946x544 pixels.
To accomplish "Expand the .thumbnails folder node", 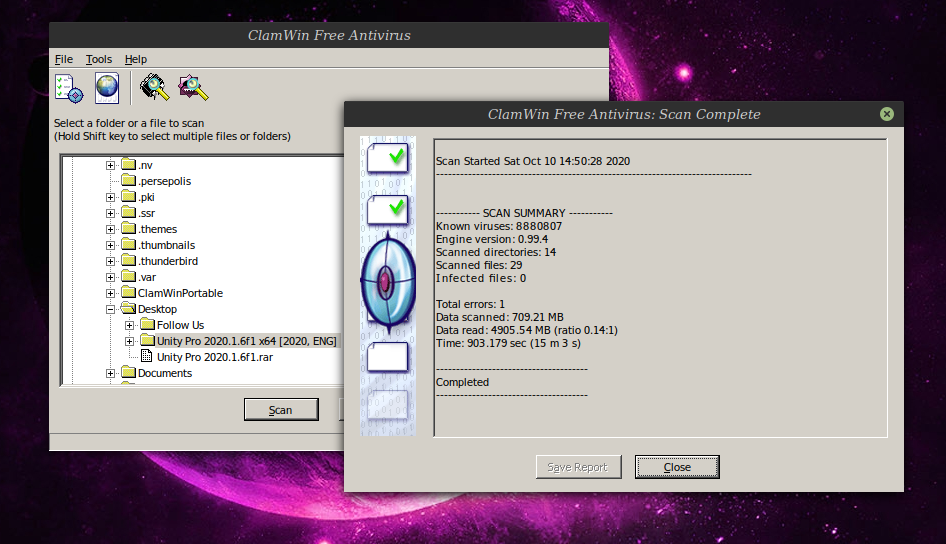I will [x=110, y=245].
